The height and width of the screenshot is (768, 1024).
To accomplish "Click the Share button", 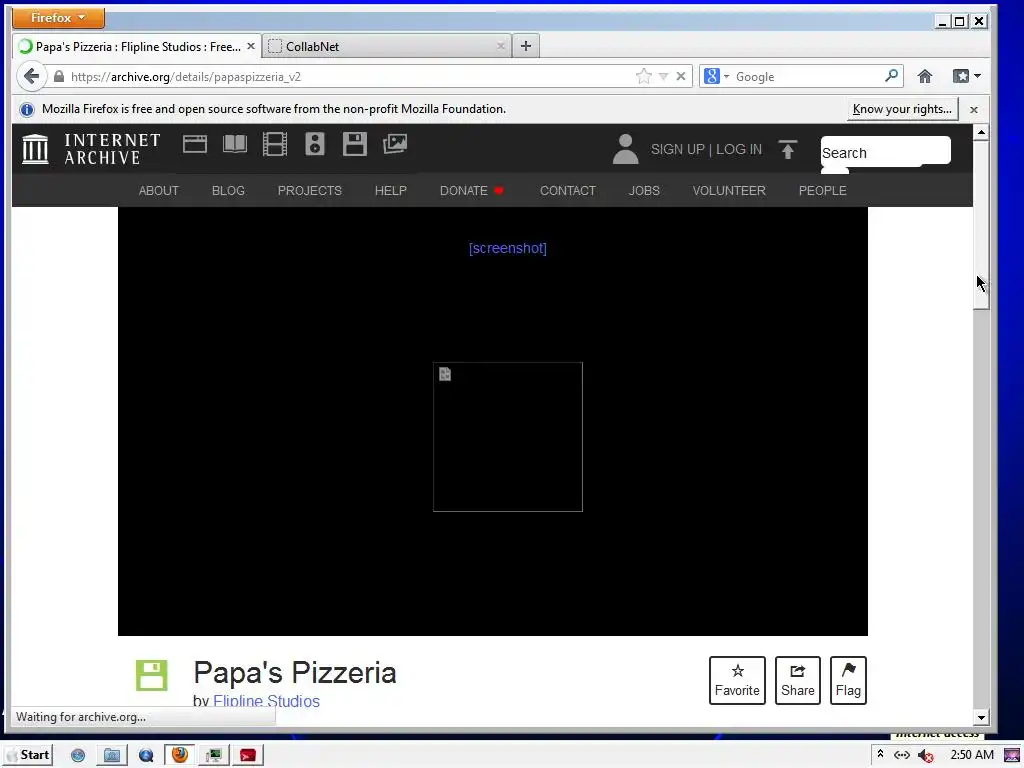I will 797,680.
